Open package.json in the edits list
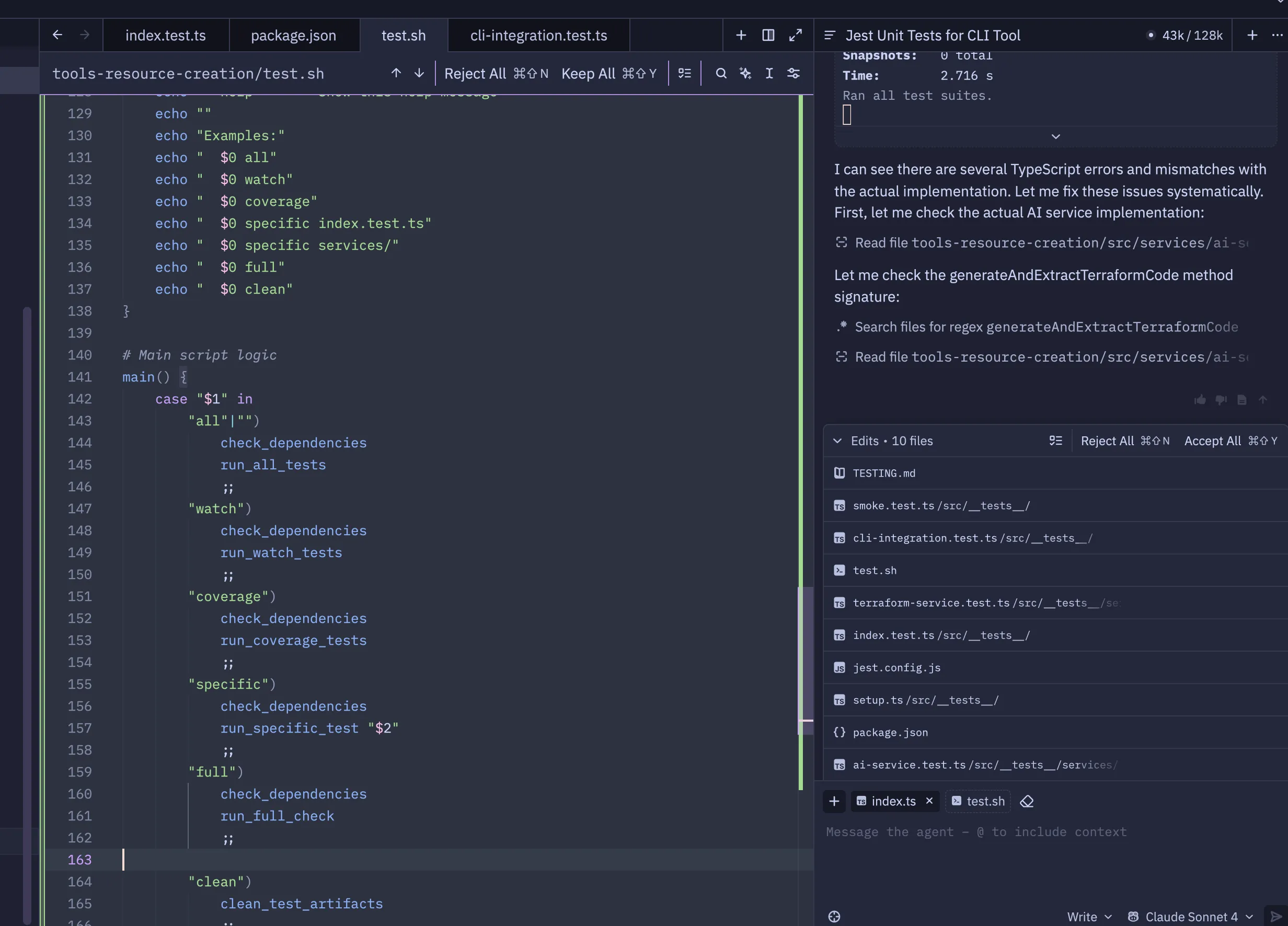 click(x=1055, y=732)
